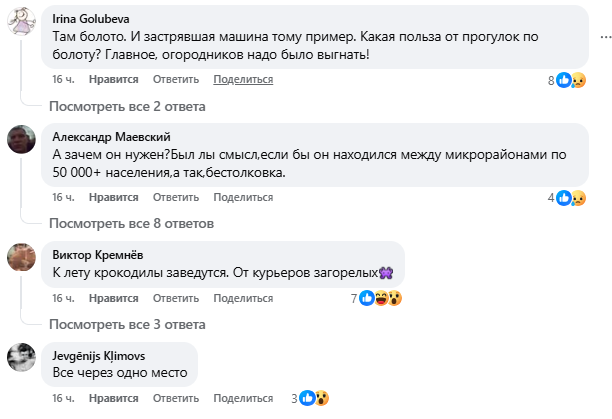Reply to Виктор Кремнёв's comment
612x419 pixels.
point(176,297)
